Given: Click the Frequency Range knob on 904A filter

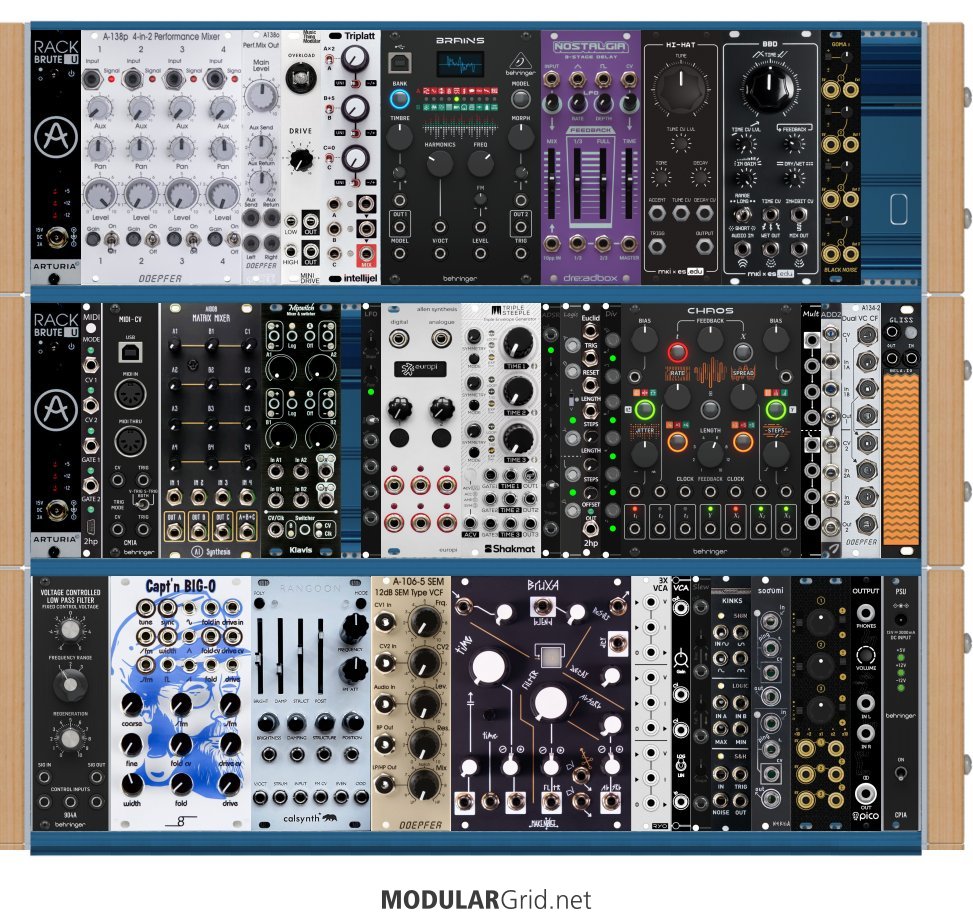Looking at the screenshot, I should (x=70, y=684).
